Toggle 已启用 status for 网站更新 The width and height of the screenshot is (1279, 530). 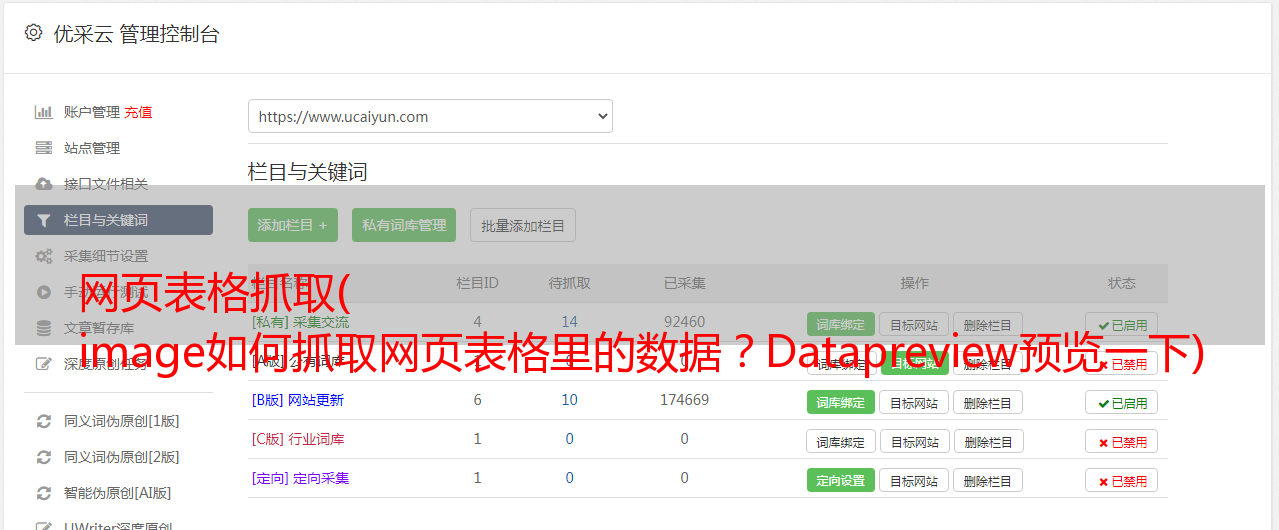pyautogui.click(x=1122, y=402)
